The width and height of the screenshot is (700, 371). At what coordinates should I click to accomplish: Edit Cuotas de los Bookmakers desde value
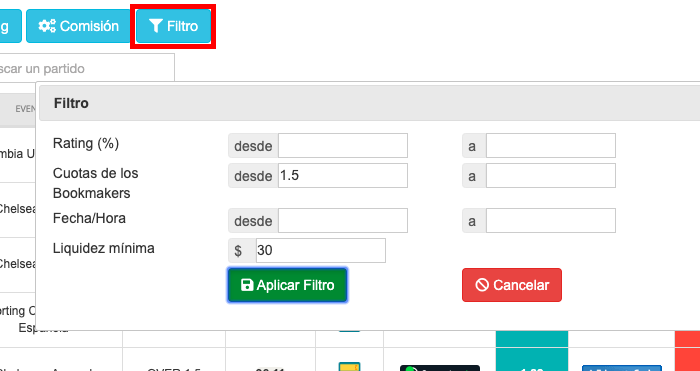[342, 175]
